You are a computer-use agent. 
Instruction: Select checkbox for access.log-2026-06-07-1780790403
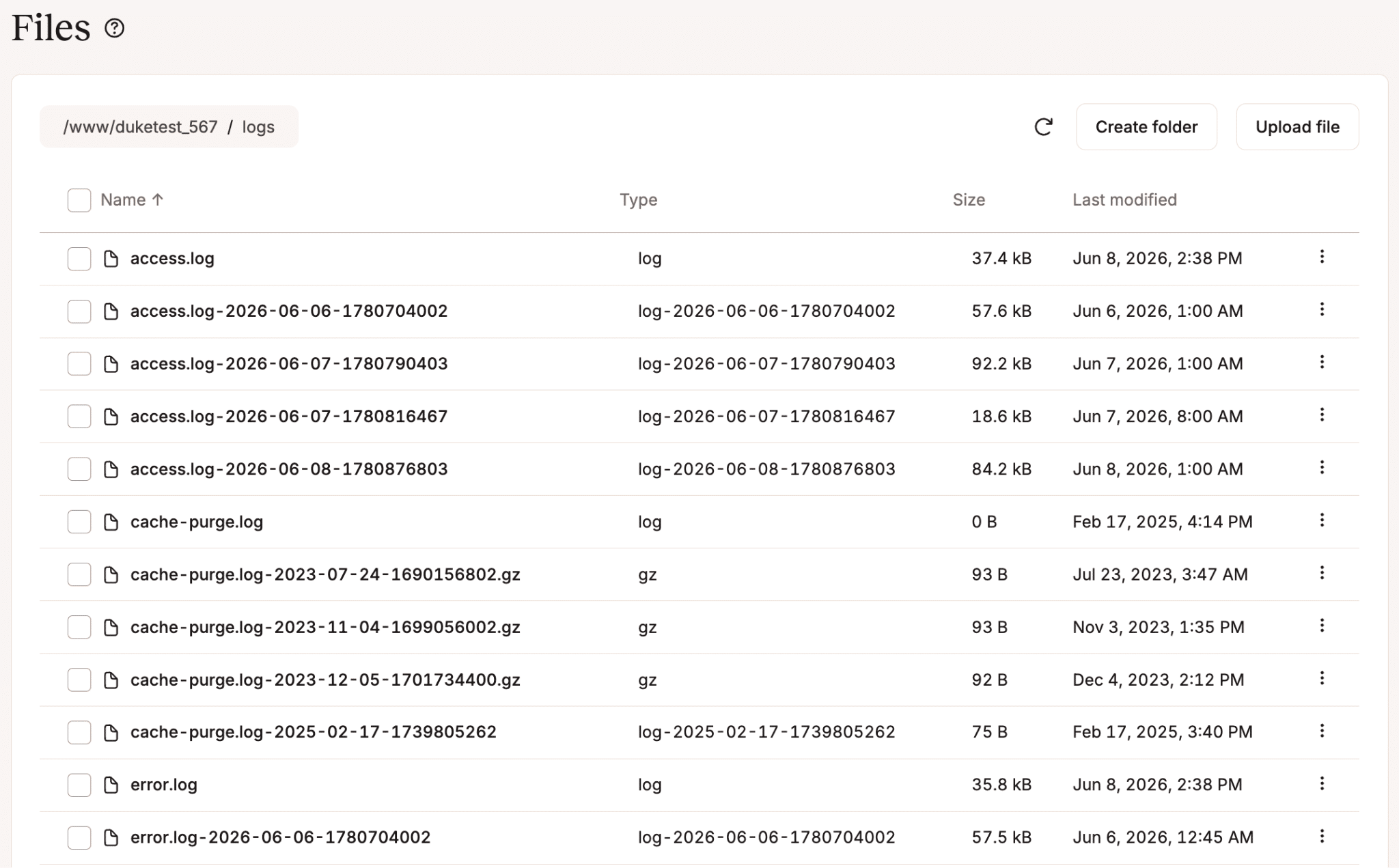[x=79, y=364]
